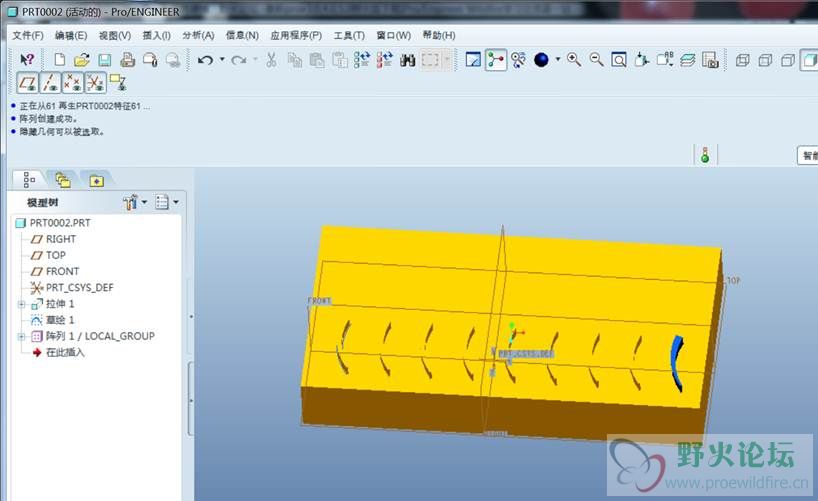Screen dimensions: 818x501
Task: Open the binoculars search tool
Action: coord(407,60)
